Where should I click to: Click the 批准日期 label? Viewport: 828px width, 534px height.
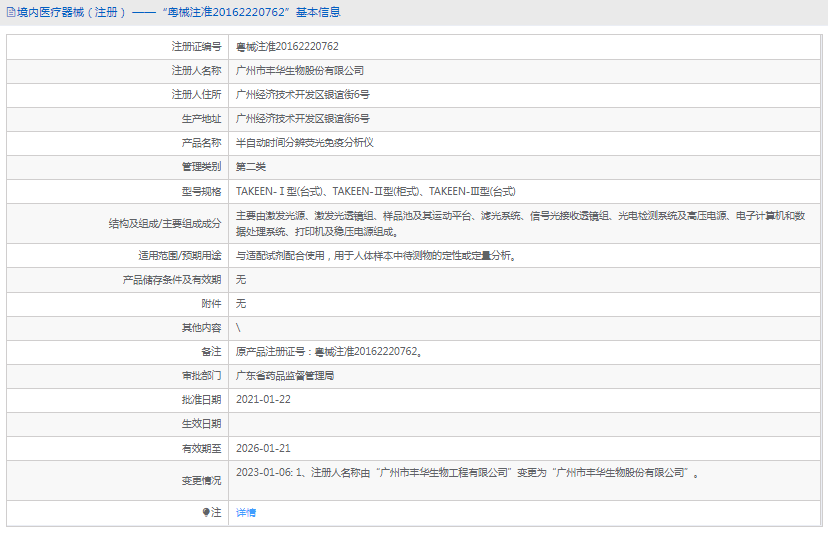point(201,400)
